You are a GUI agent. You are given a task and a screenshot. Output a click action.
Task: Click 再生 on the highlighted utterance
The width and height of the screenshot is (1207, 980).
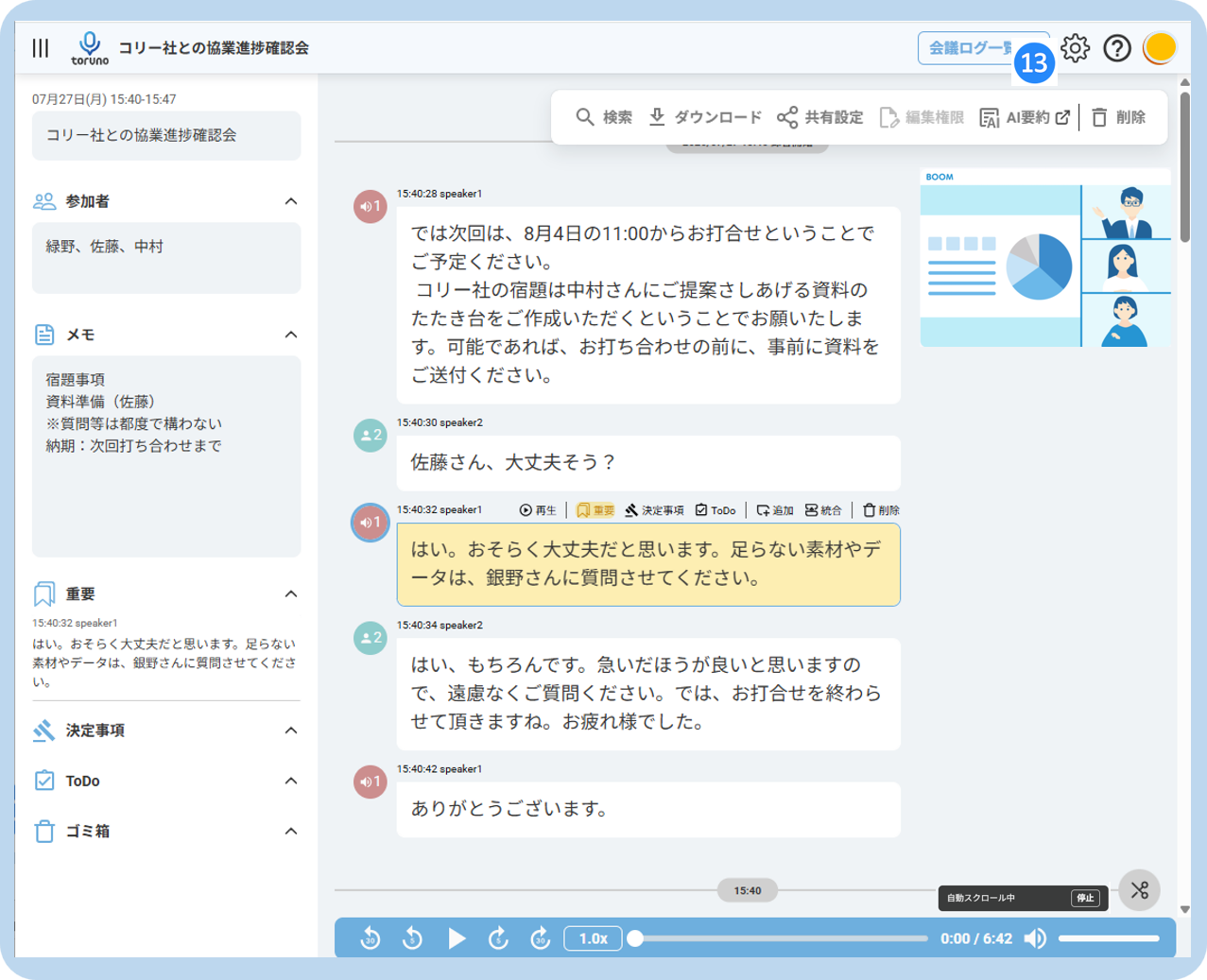coord(538,510)
